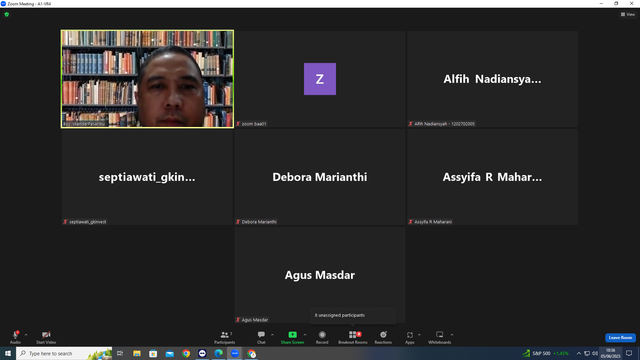Open Microsoft Edge from the taskbar

click(219, 353)
